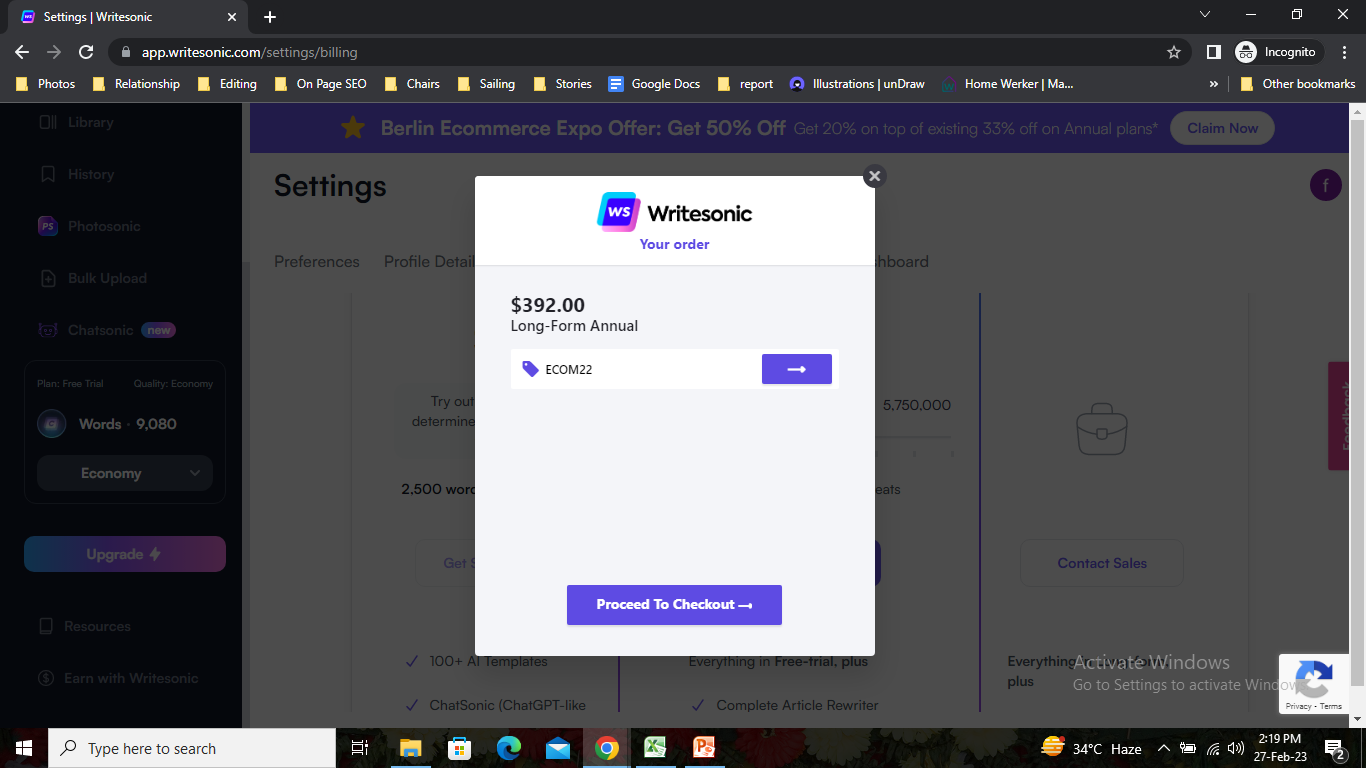Expand hidden bookmarks chevron
The image size is (1366, 768).
(x=1214, y=84)
